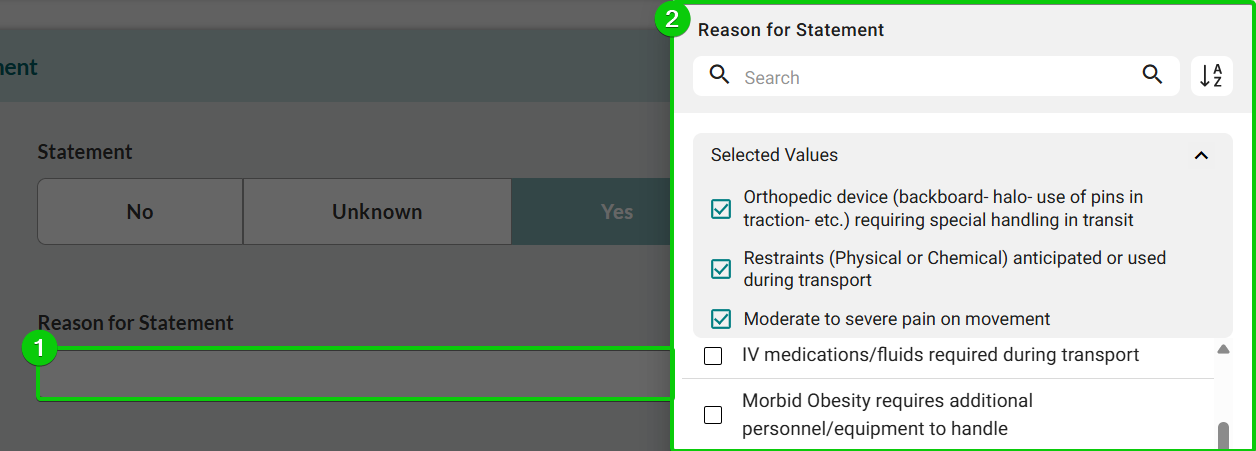Click the Reason for Statement panel title
The image size is (1256, 451).
pyautogui.click(x=791, y=30)
